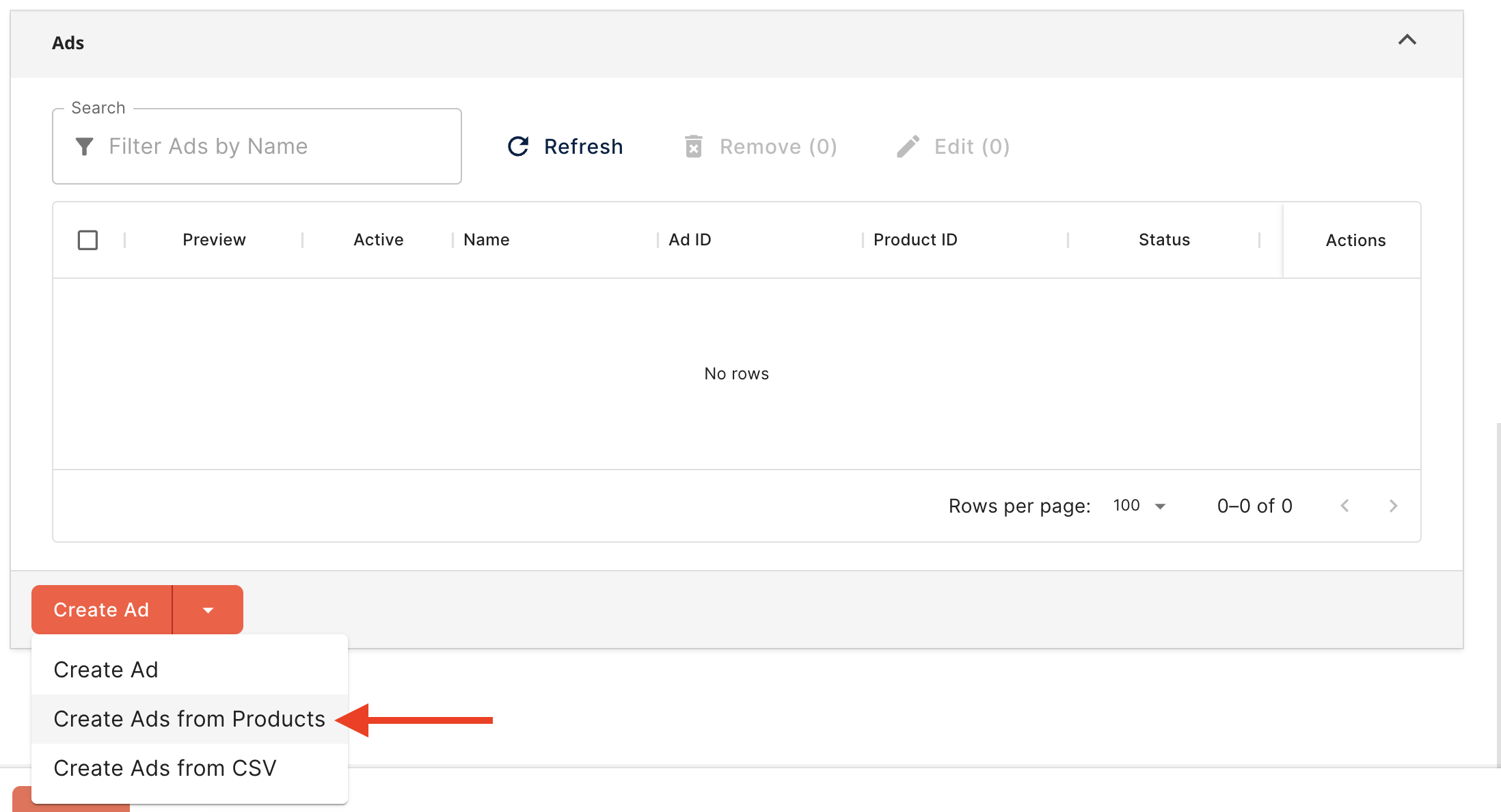Click the filter funnel icon in Search
1501x812 pixels.
[x=84, y=146]
